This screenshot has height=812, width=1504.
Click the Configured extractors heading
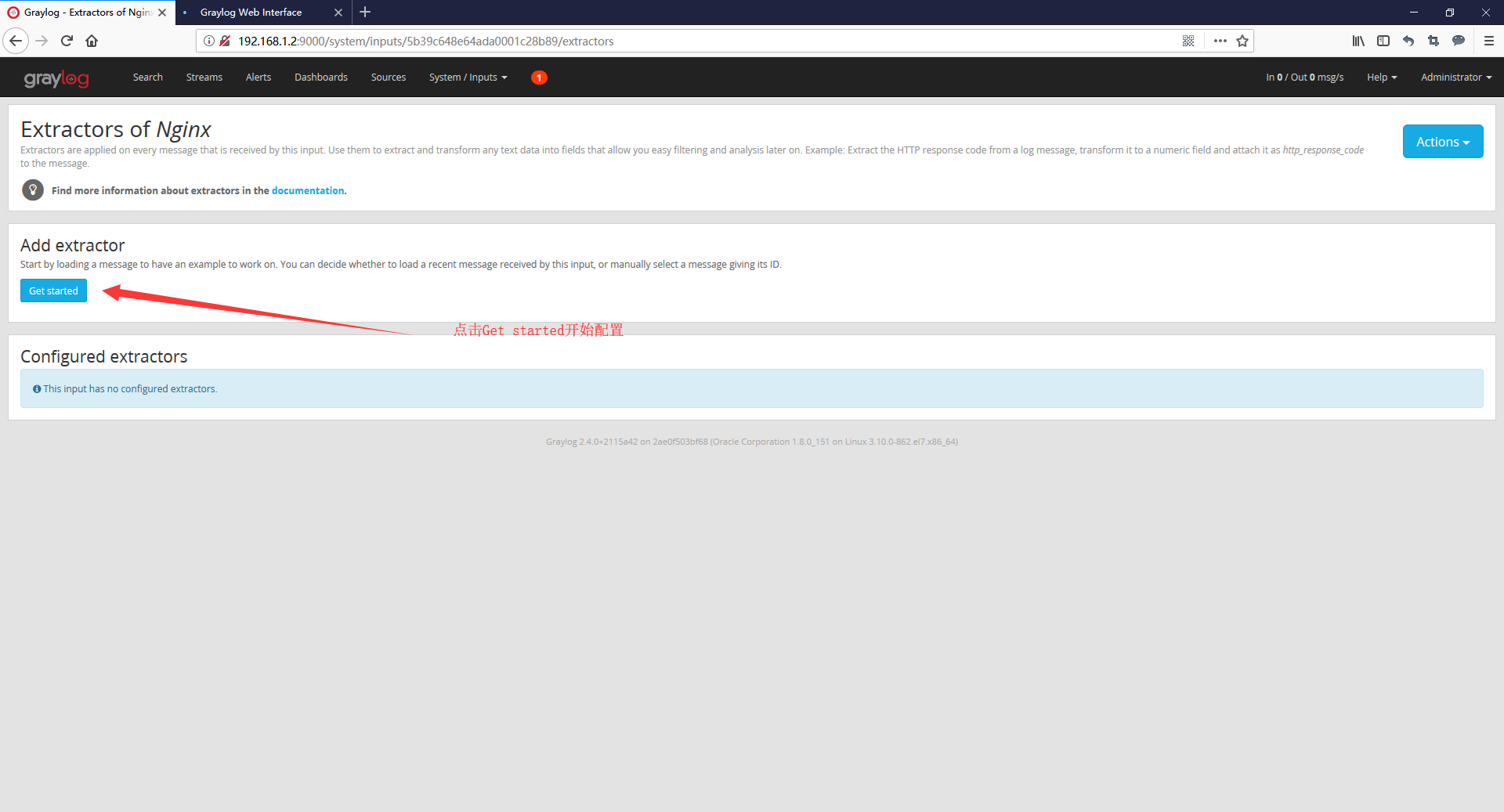pyautogui.click(x=104, y=356)
